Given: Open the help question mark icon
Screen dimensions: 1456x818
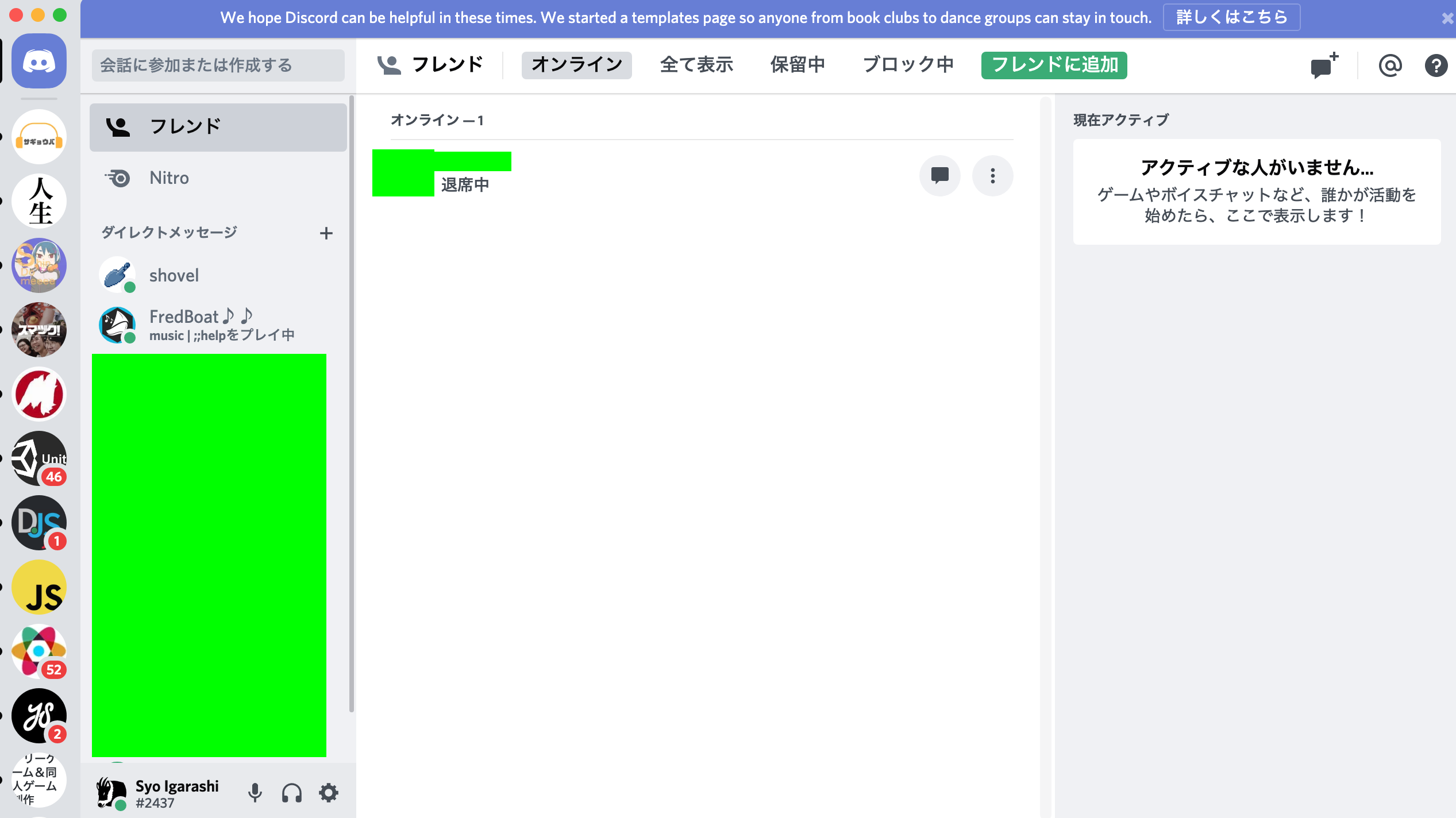Looking at the screenshot, I should [1435, 65].
